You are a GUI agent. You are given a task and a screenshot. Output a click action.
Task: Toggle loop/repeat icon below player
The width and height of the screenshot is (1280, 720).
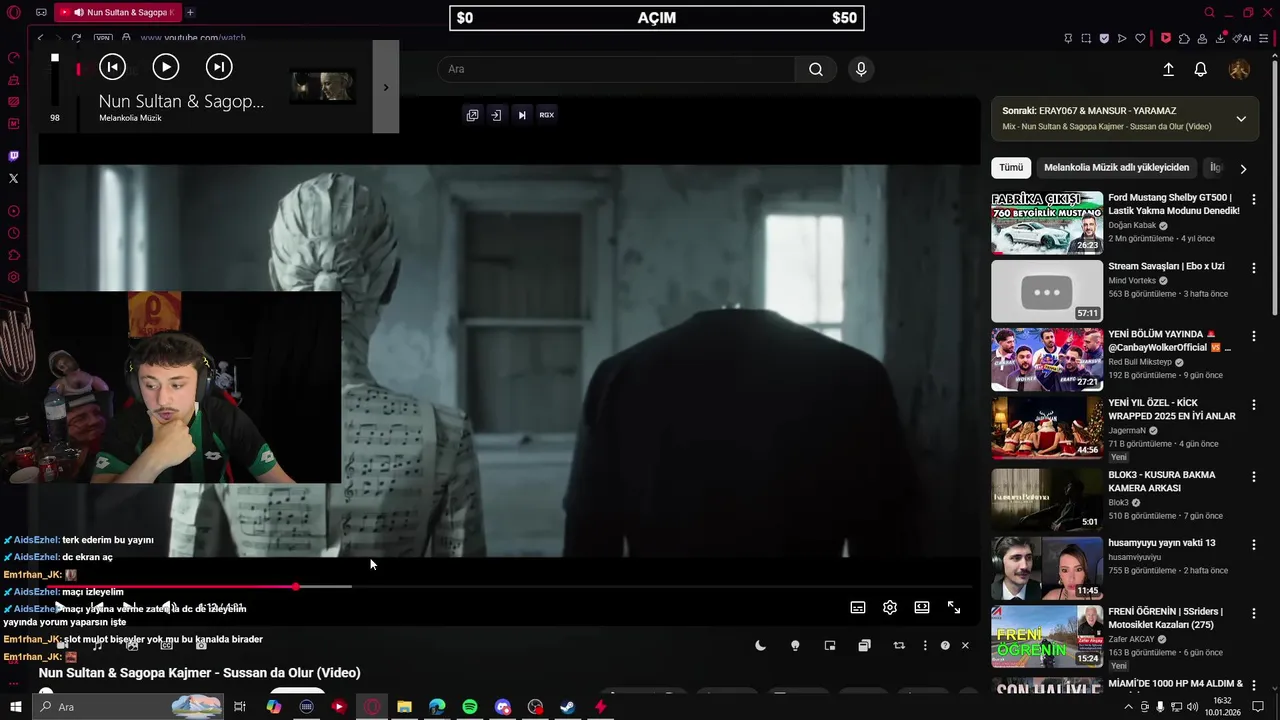point(899,646)
